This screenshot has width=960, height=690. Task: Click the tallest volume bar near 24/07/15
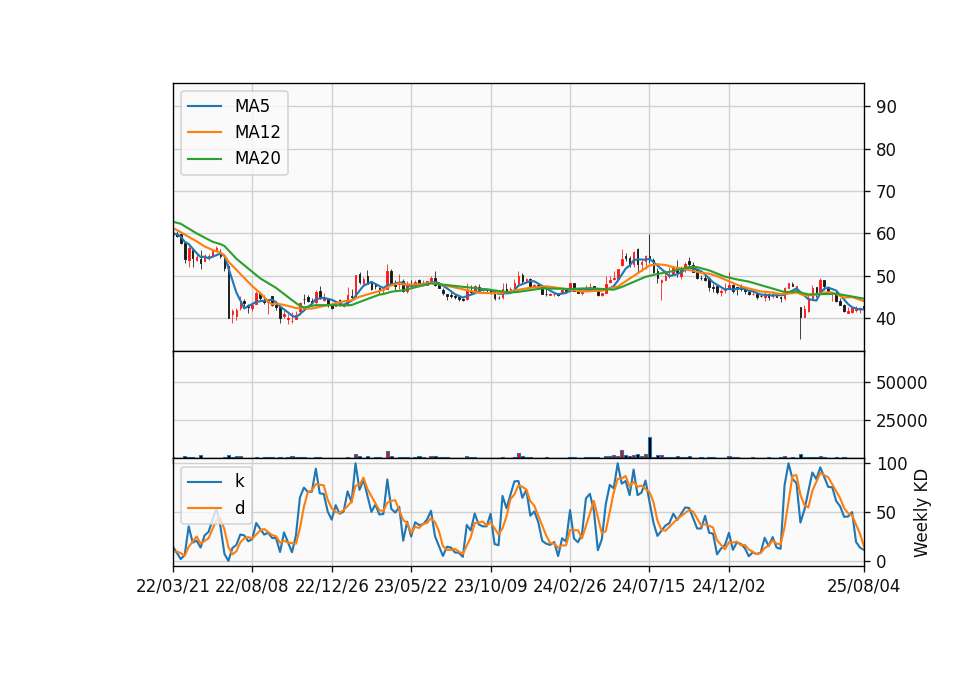point(650,448)
